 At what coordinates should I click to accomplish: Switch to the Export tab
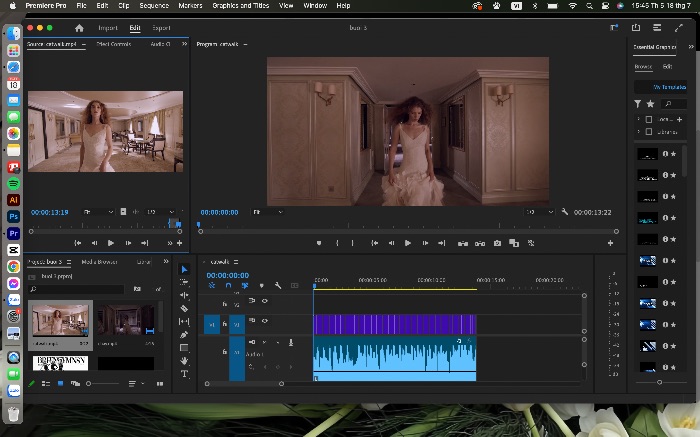161,28
